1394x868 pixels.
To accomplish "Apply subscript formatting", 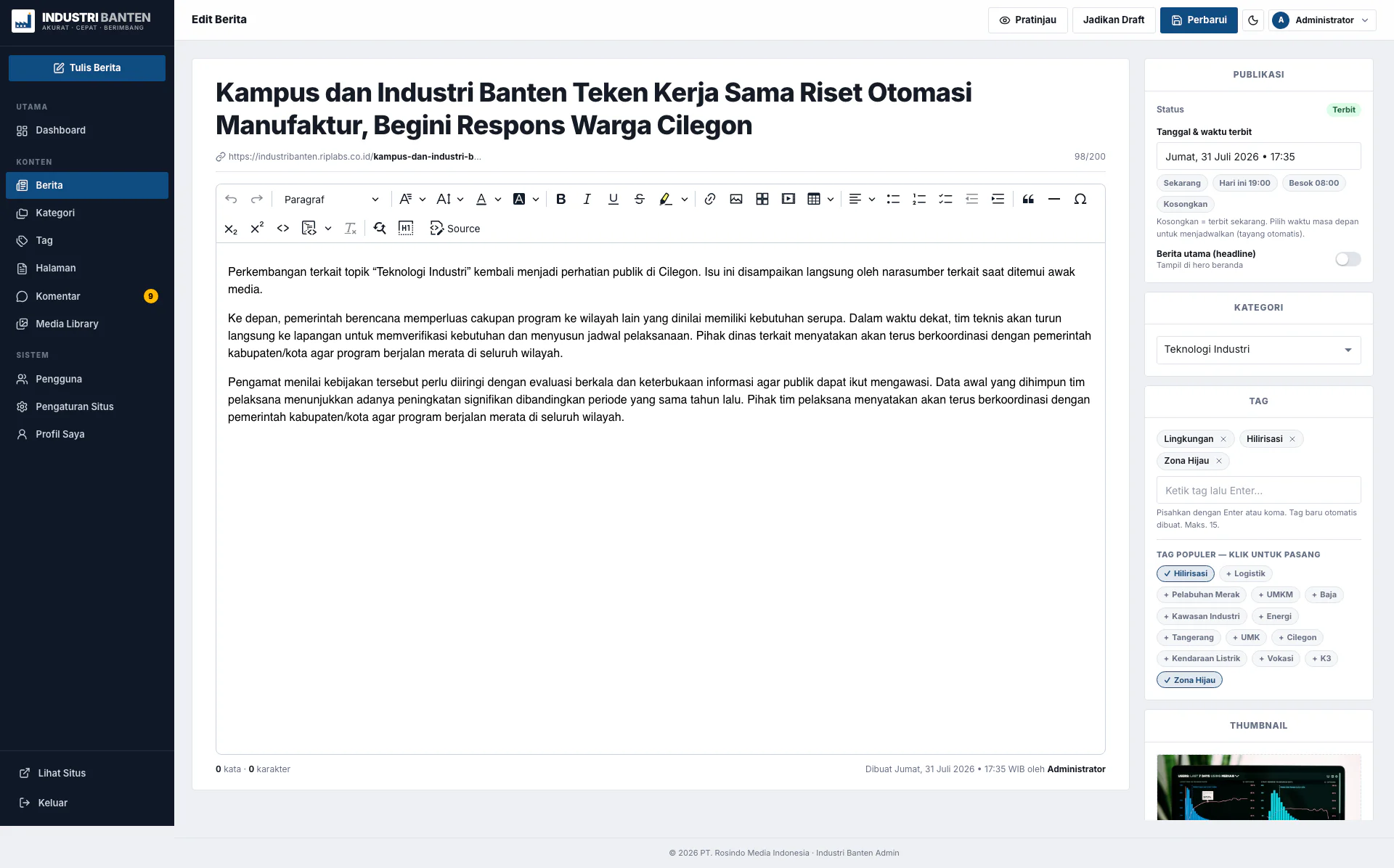I will (x=231, y=228).
